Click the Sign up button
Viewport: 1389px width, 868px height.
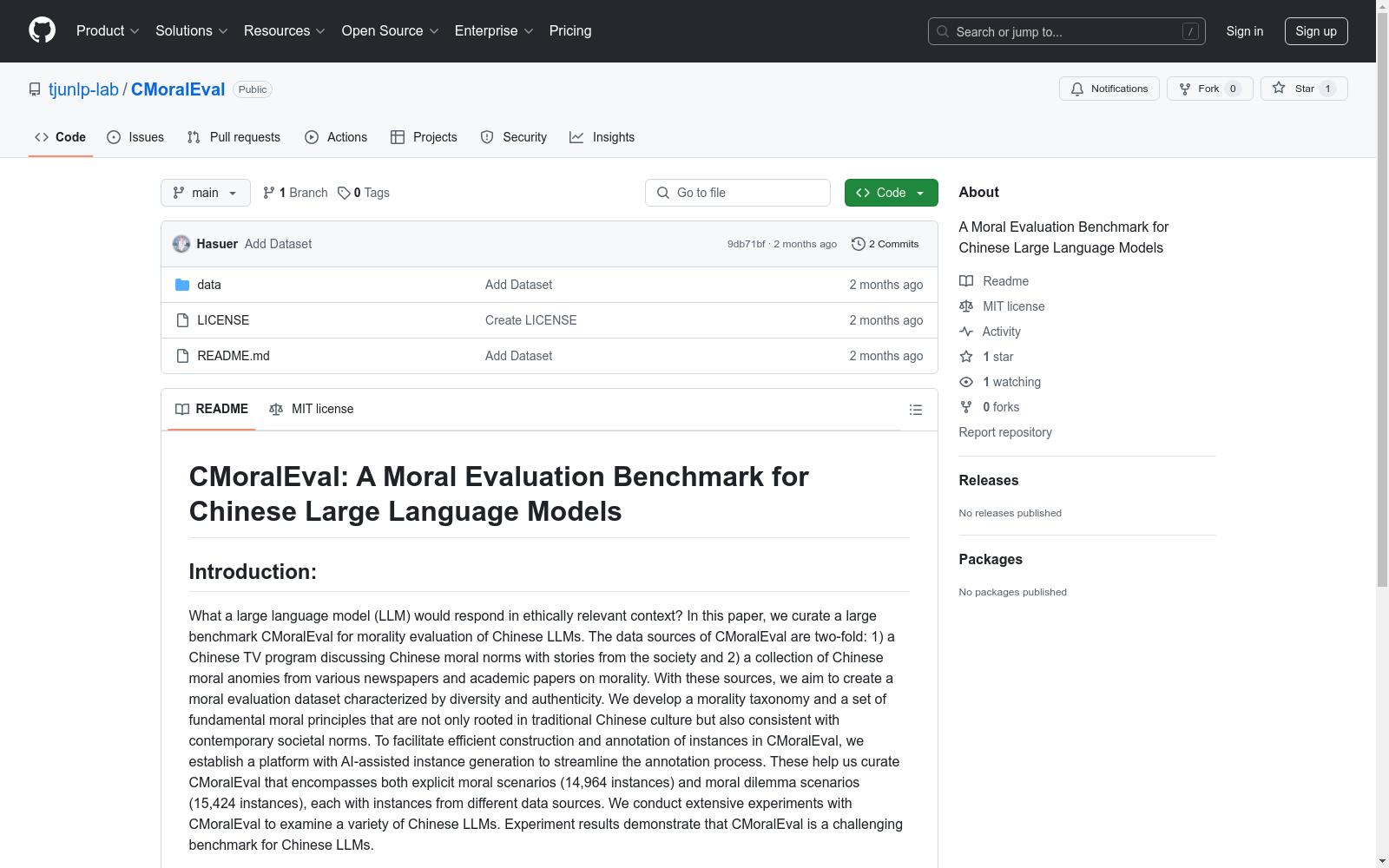point(1316,31)
